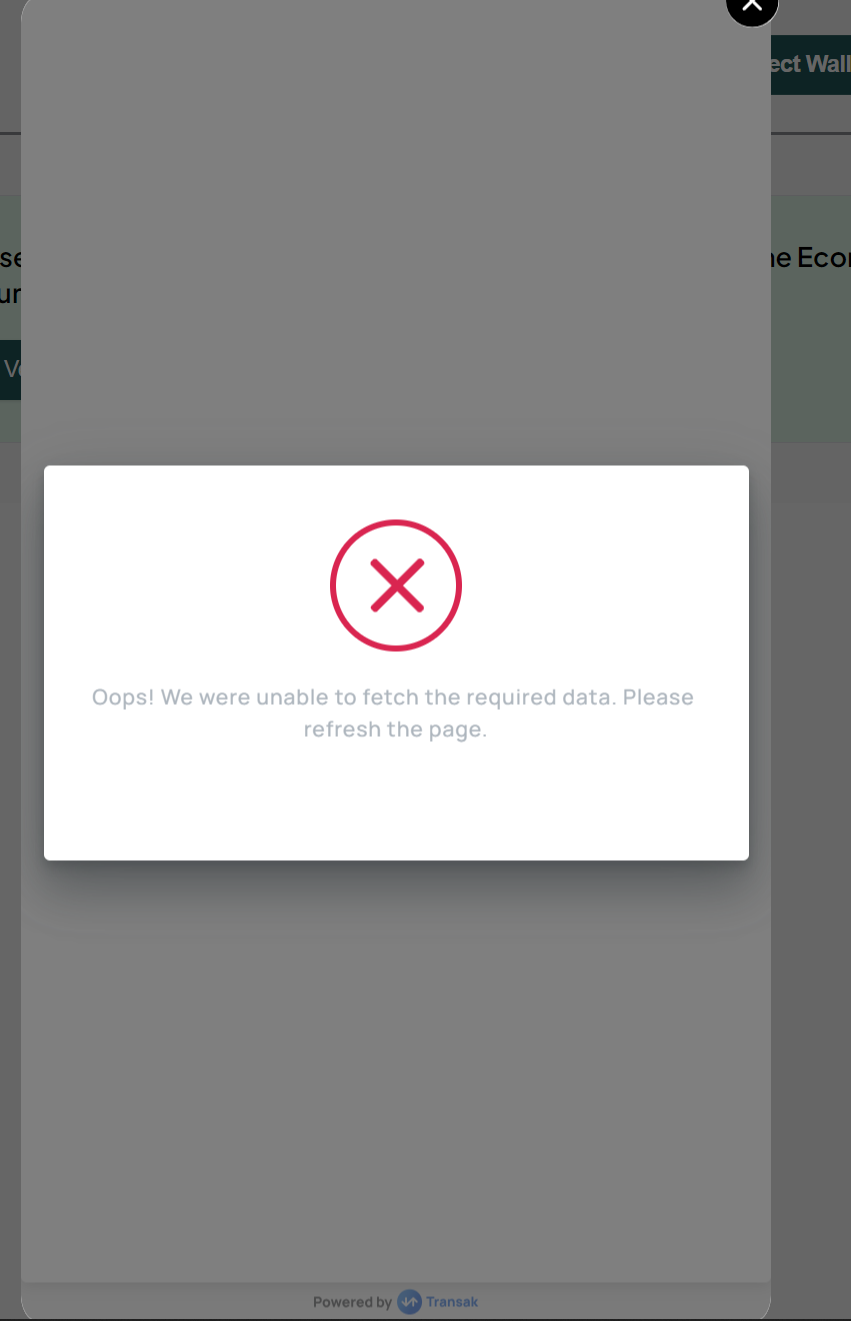The image size is (851, 1321).
Task: Click the white cross inside the black close circle
Action: click(752, 5)
